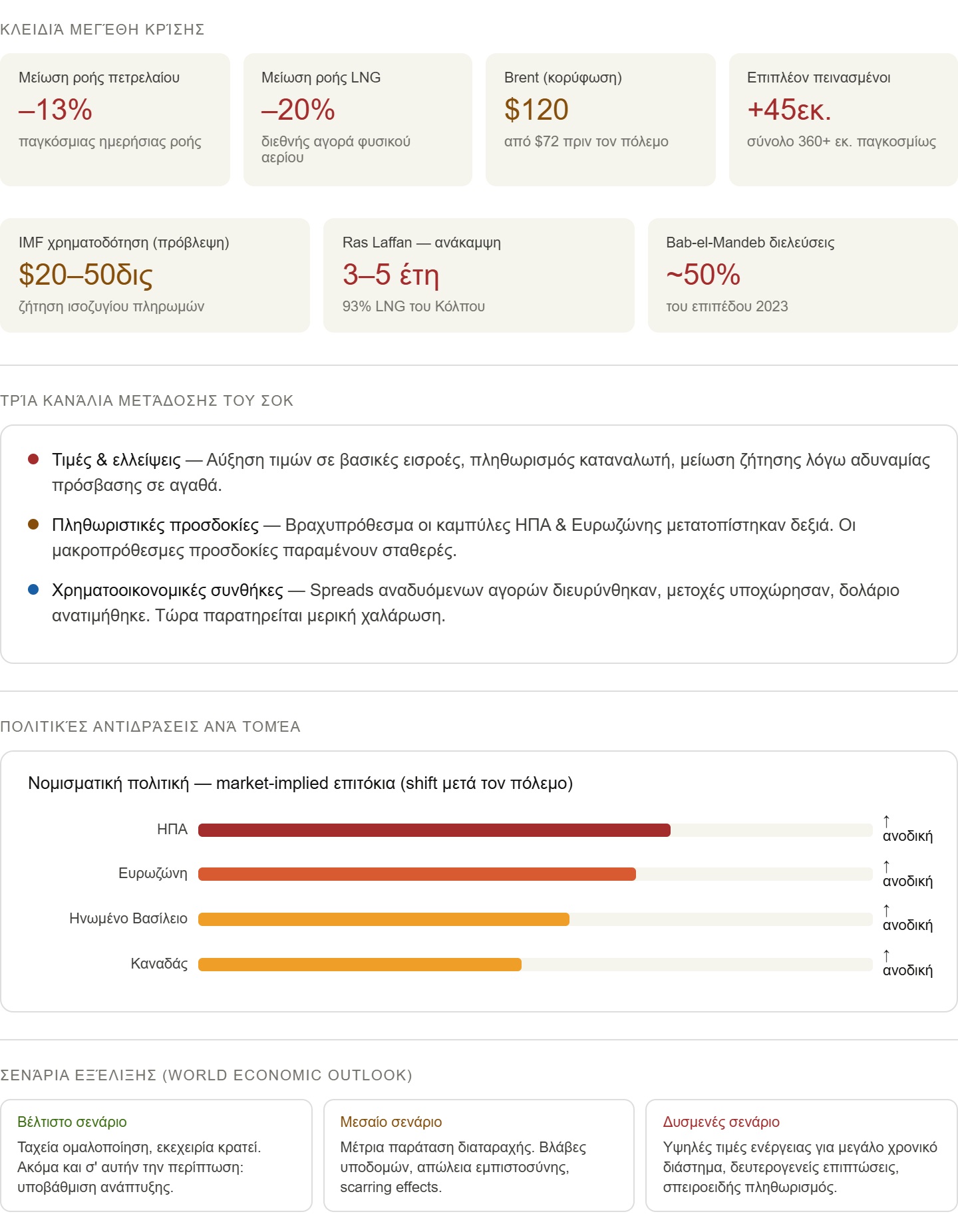Screen dimensions: 958x1232
Task: Click the up arrow in the ΗΠΑ row
Action: pyautogui.click(x=886, y=821)
